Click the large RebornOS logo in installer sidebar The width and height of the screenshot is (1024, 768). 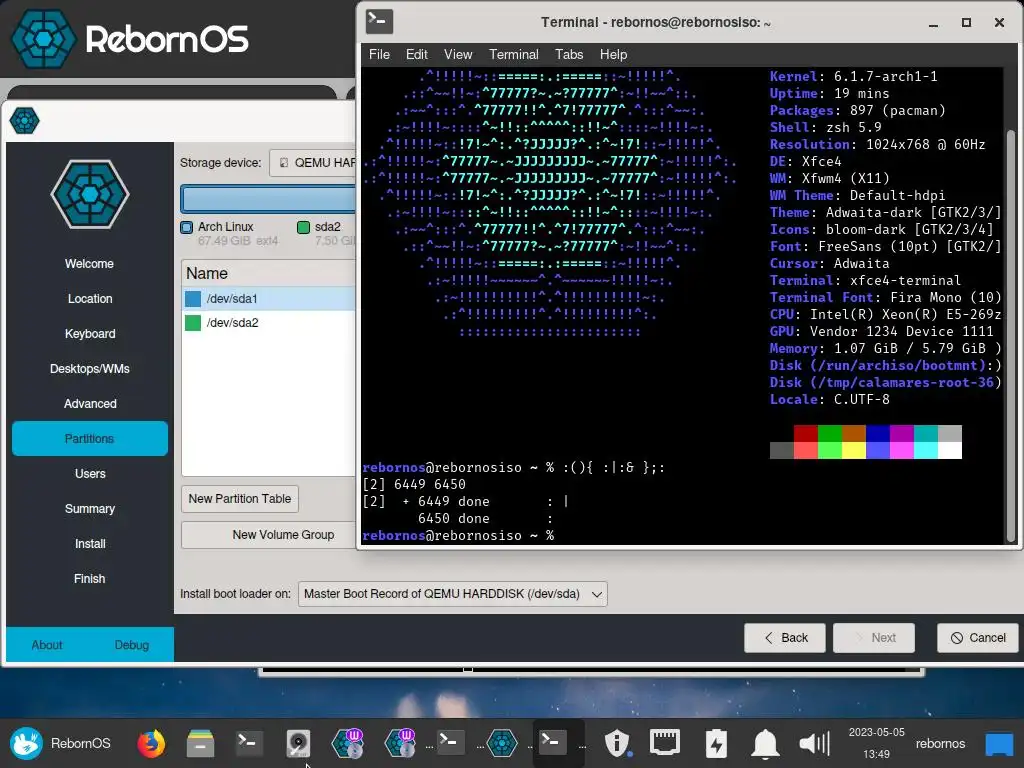pos(90,195)
